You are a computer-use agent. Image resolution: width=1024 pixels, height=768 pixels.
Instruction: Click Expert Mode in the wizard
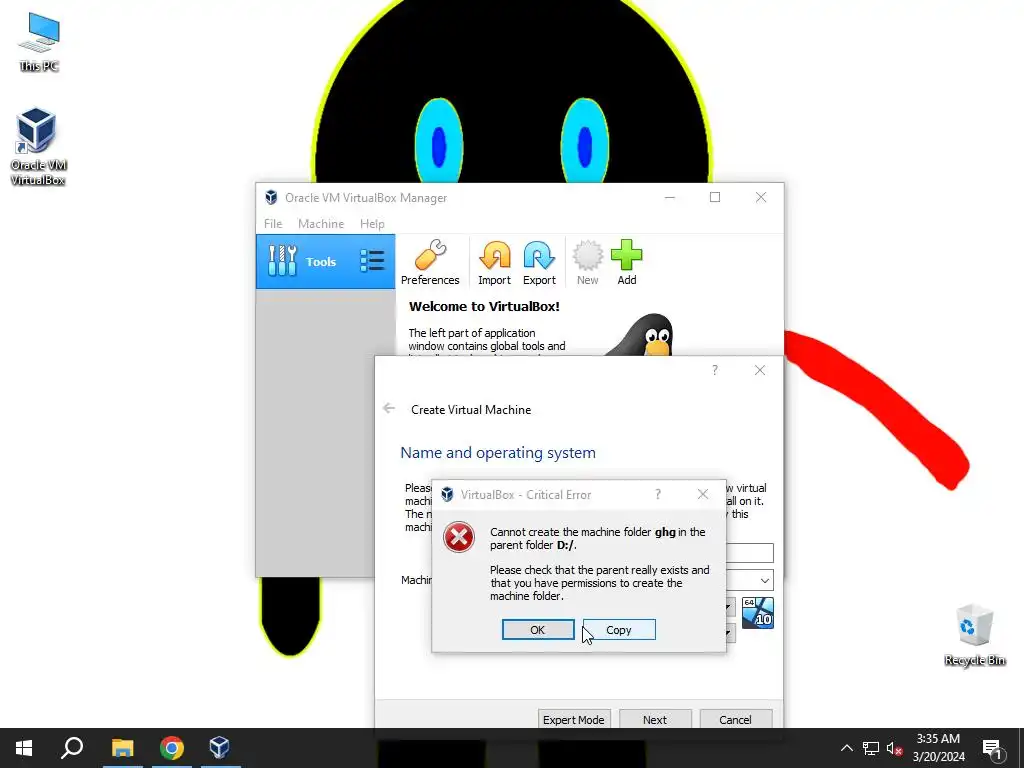point(573,719)
